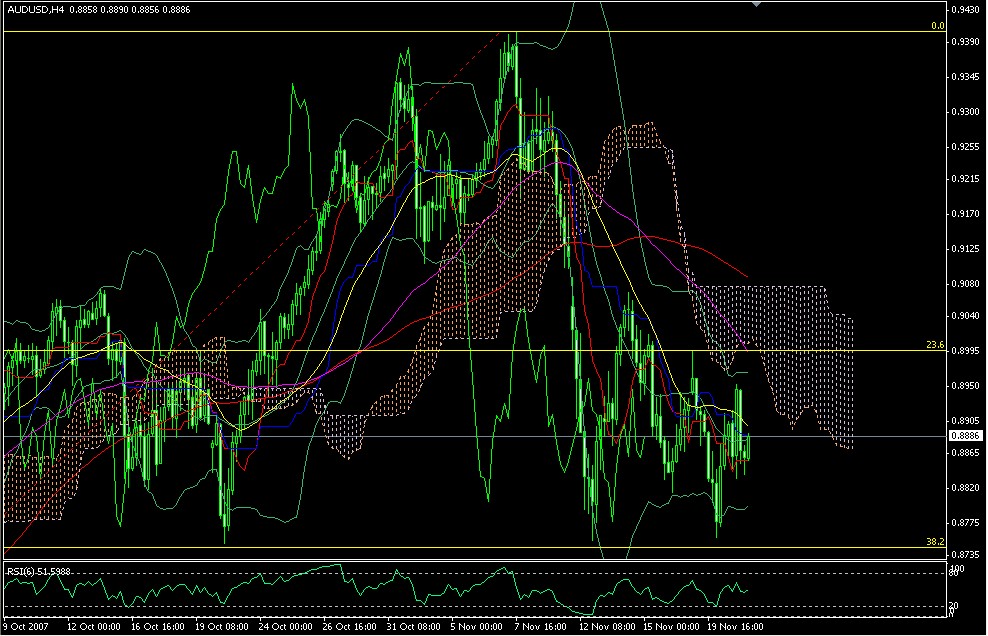The height and width of the screenshot is (636, 988).
Task: Click the 0.9125 price axis label
Action: coord(965,249)
